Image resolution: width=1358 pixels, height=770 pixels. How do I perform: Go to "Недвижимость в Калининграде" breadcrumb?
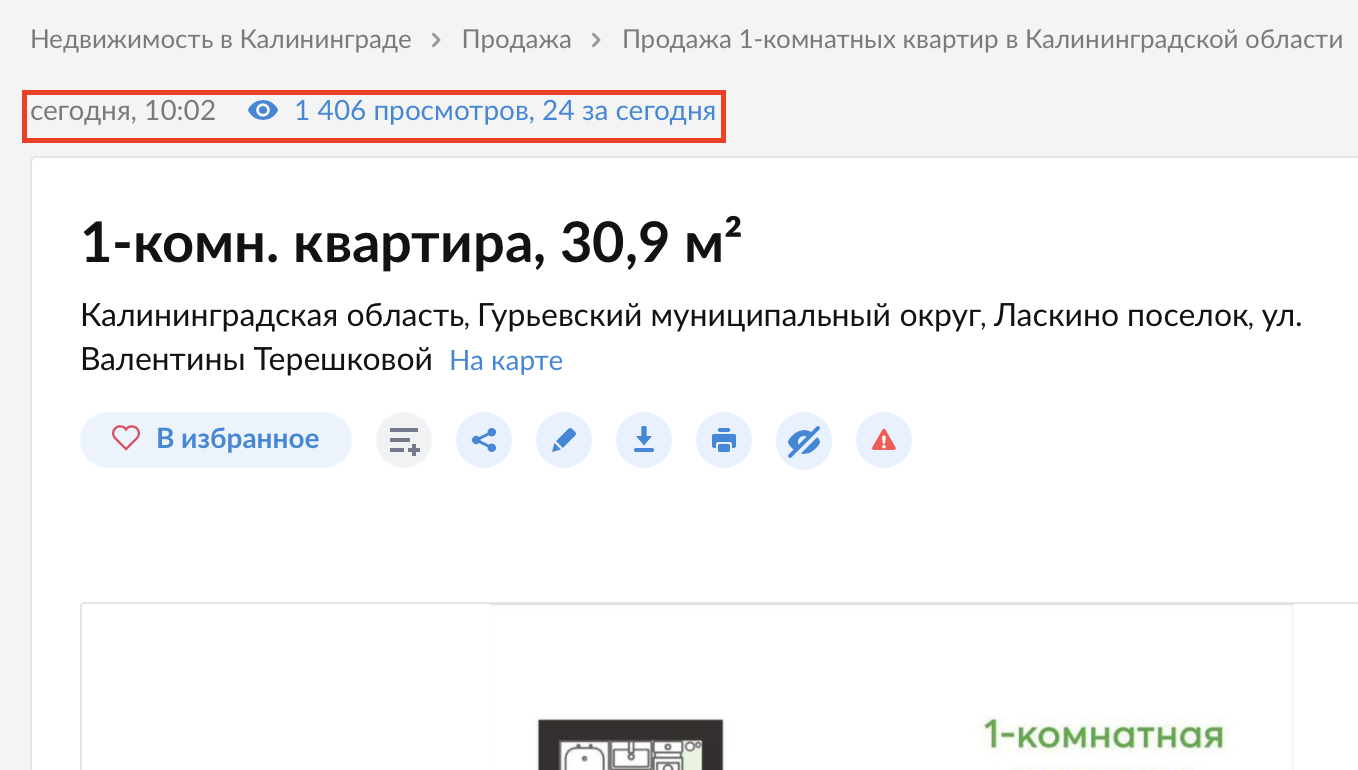(x=221, y=40)
